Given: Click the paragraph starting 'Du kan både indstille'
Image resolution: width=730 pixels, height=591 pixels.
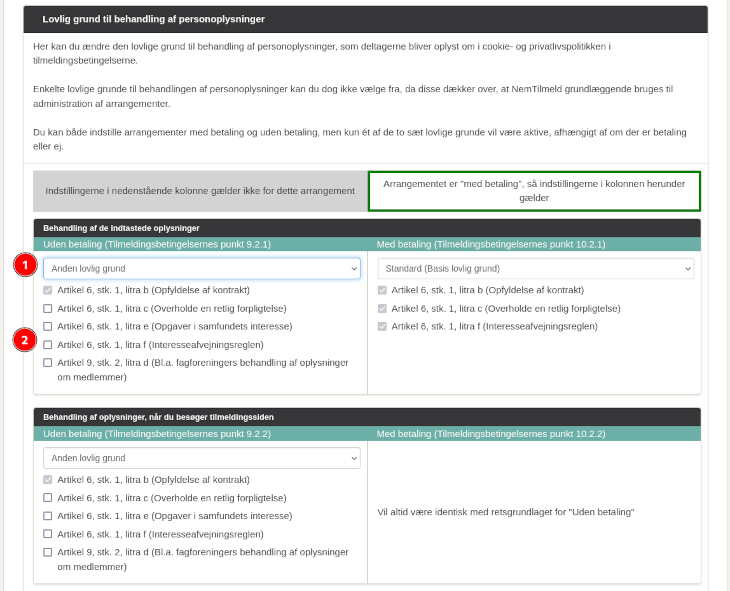Looking at the screenshot, I should [359, 139].
